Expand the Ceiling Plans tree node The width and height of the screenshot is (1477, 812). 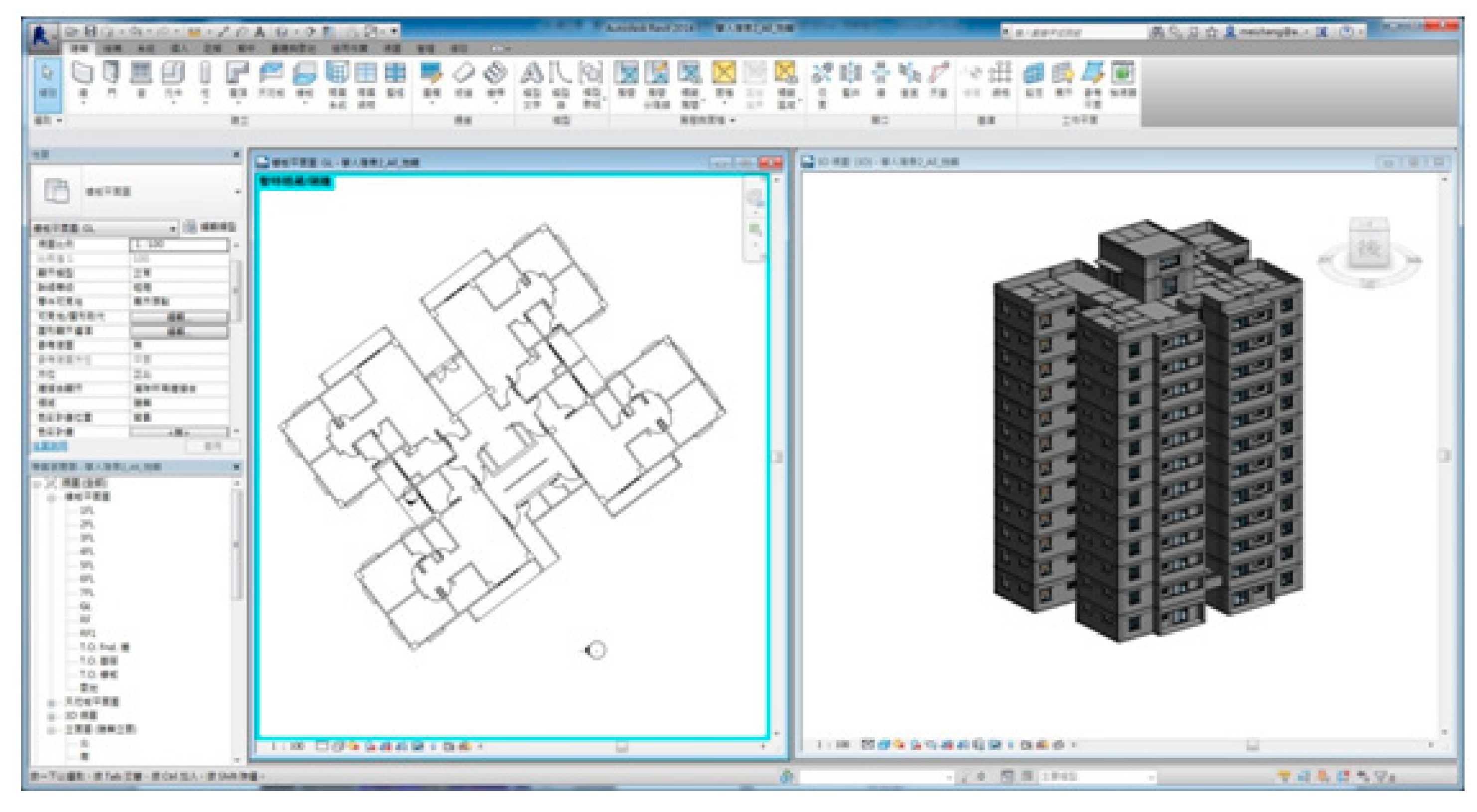52,701
